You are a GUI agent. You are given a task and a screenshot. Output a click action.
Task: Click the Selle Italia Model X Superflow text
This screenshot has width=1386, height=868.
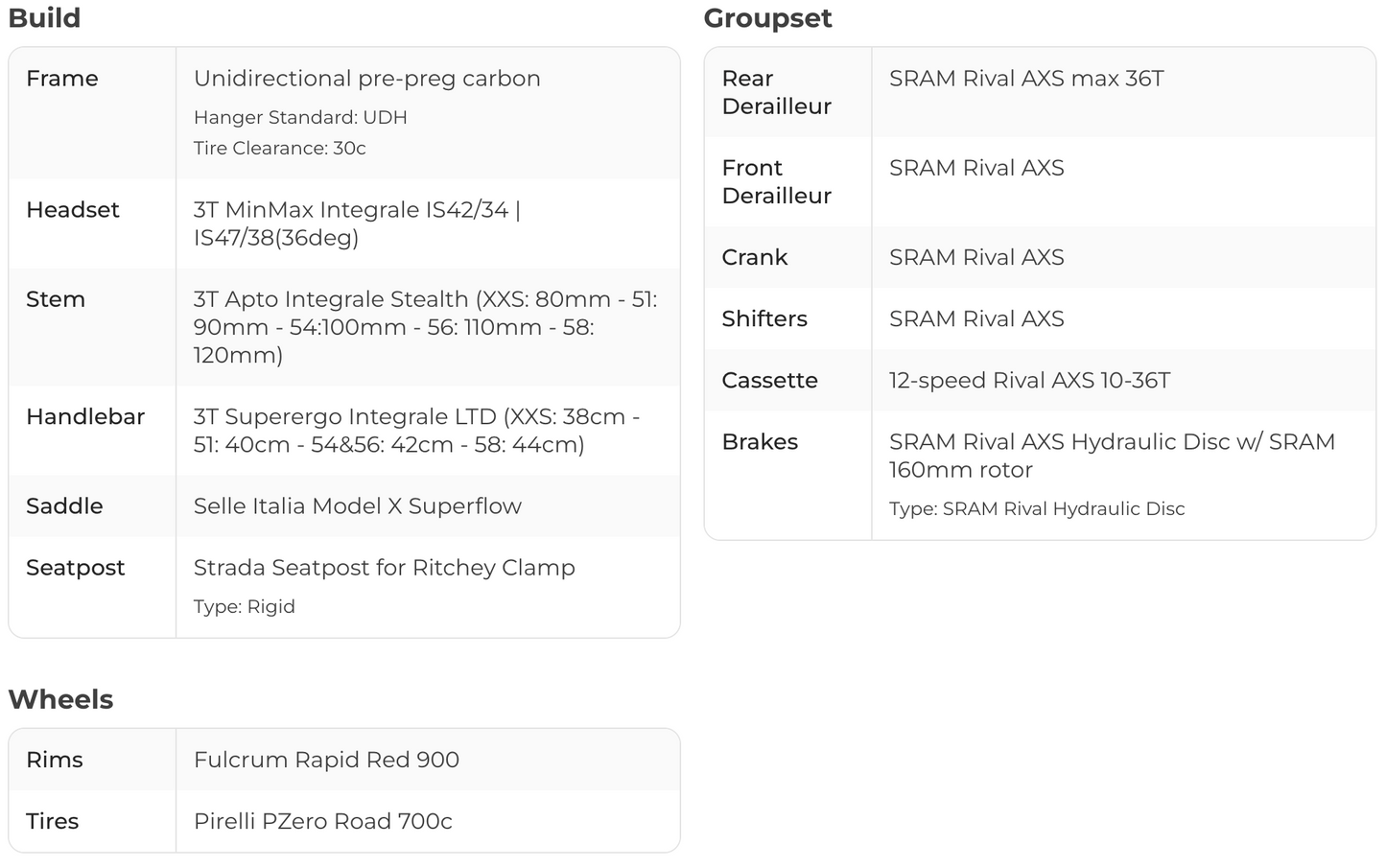[357, 505]
